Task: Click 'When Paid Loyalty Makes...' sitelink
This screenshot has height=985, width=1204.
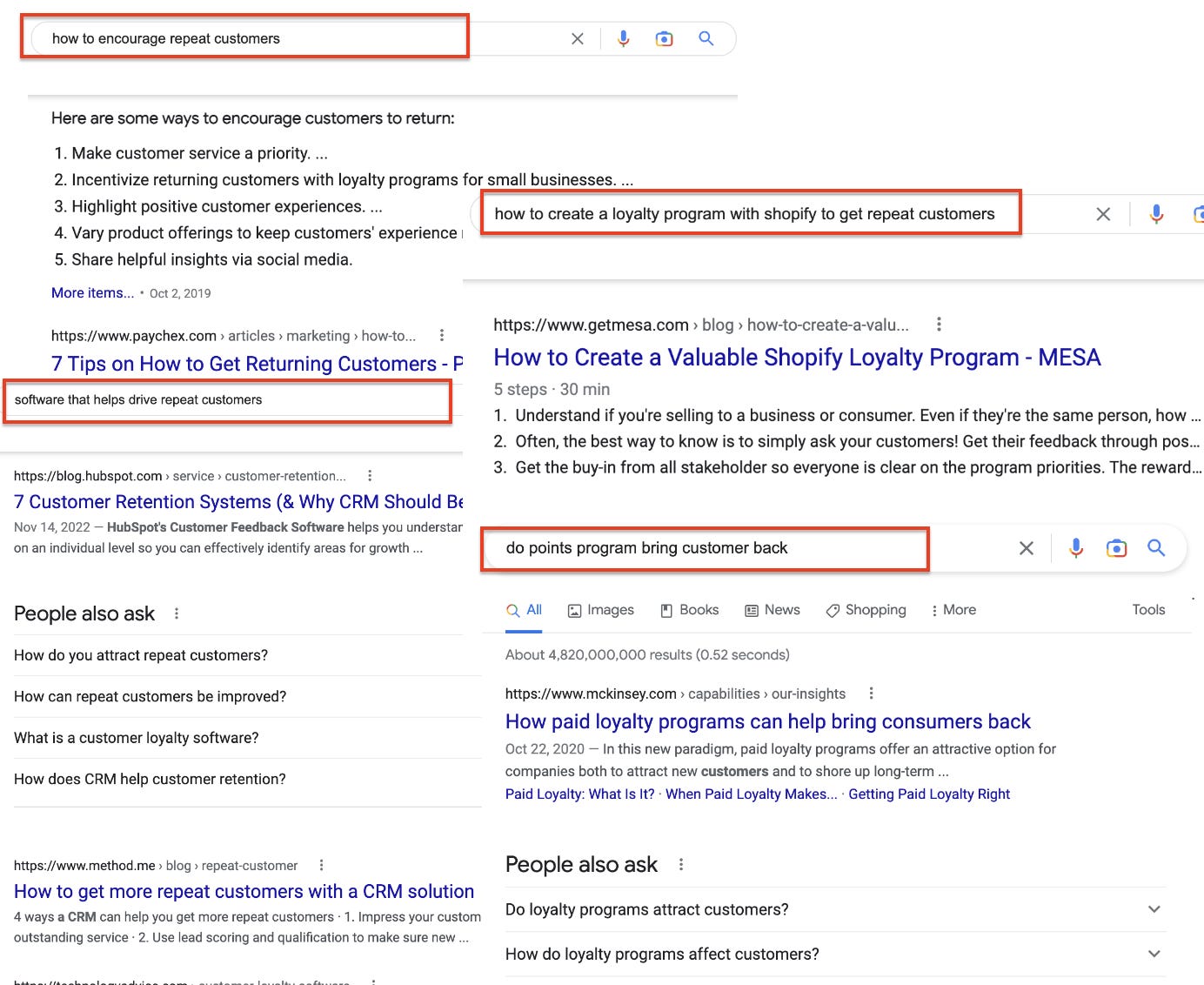Action: pos(752,794)
